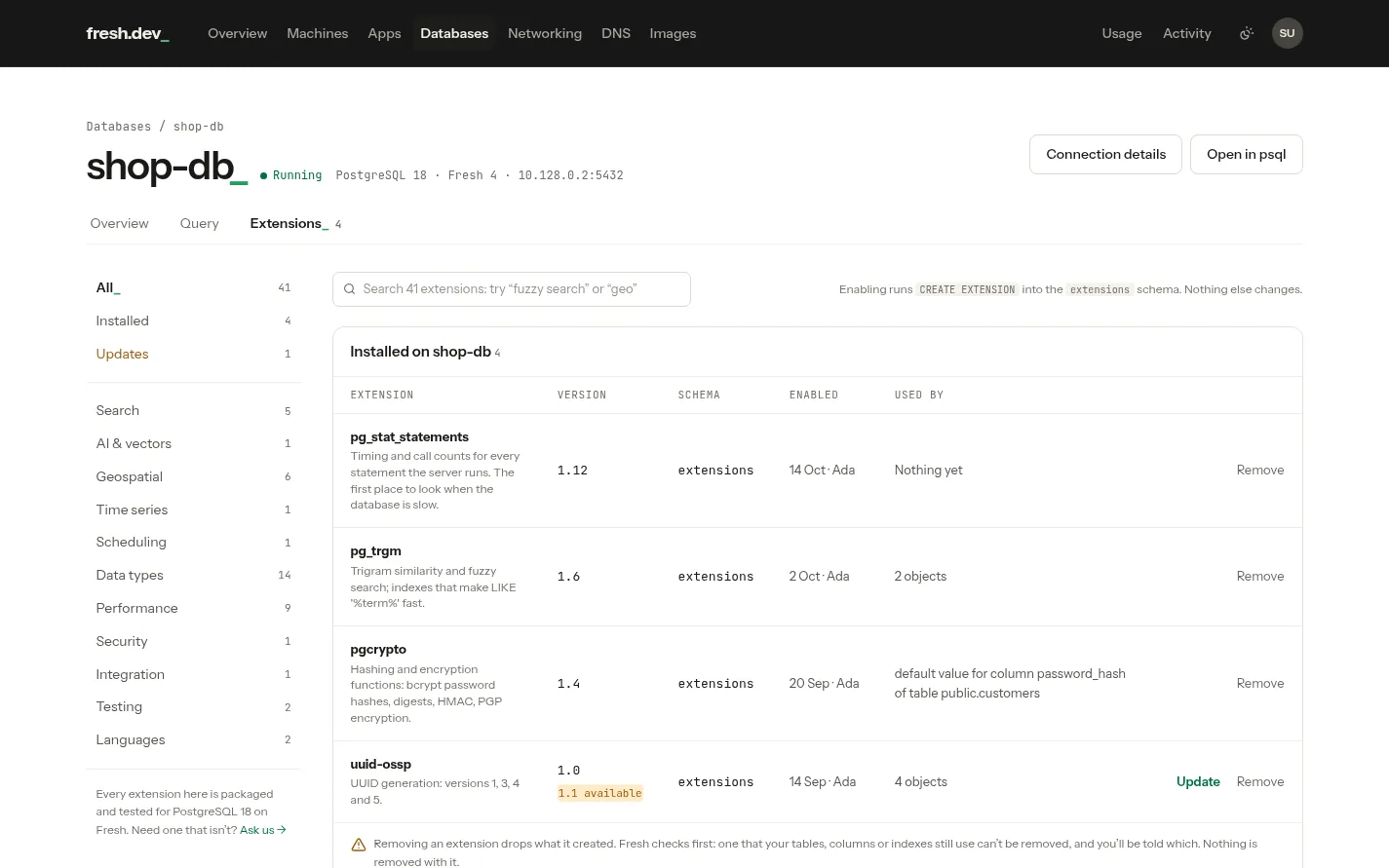
Task: Click the 1.1 available version badge
Action: tap(599, 793)
